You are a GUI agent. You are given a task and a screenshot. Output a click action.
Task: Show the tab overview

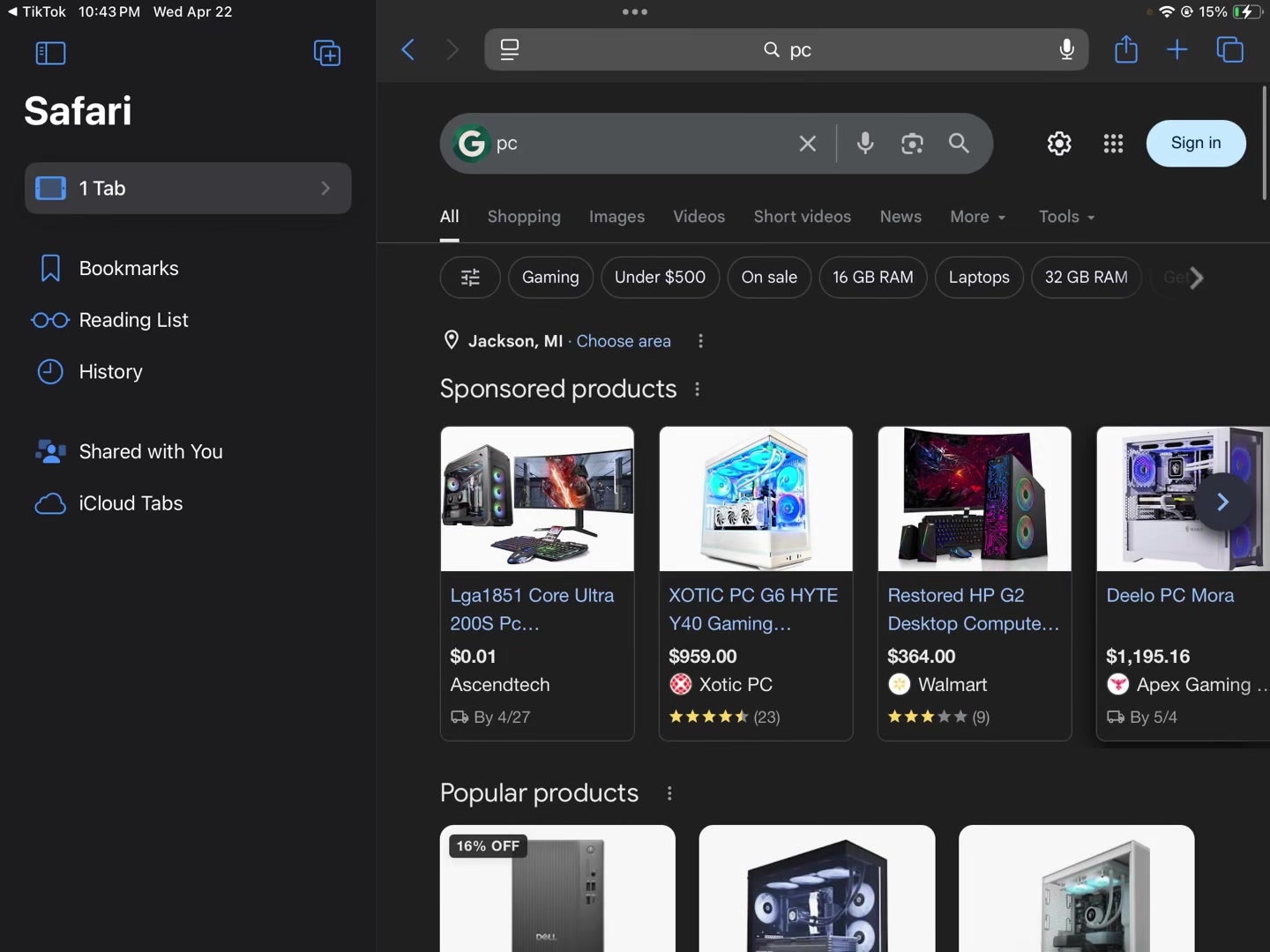pos(1229,49)
